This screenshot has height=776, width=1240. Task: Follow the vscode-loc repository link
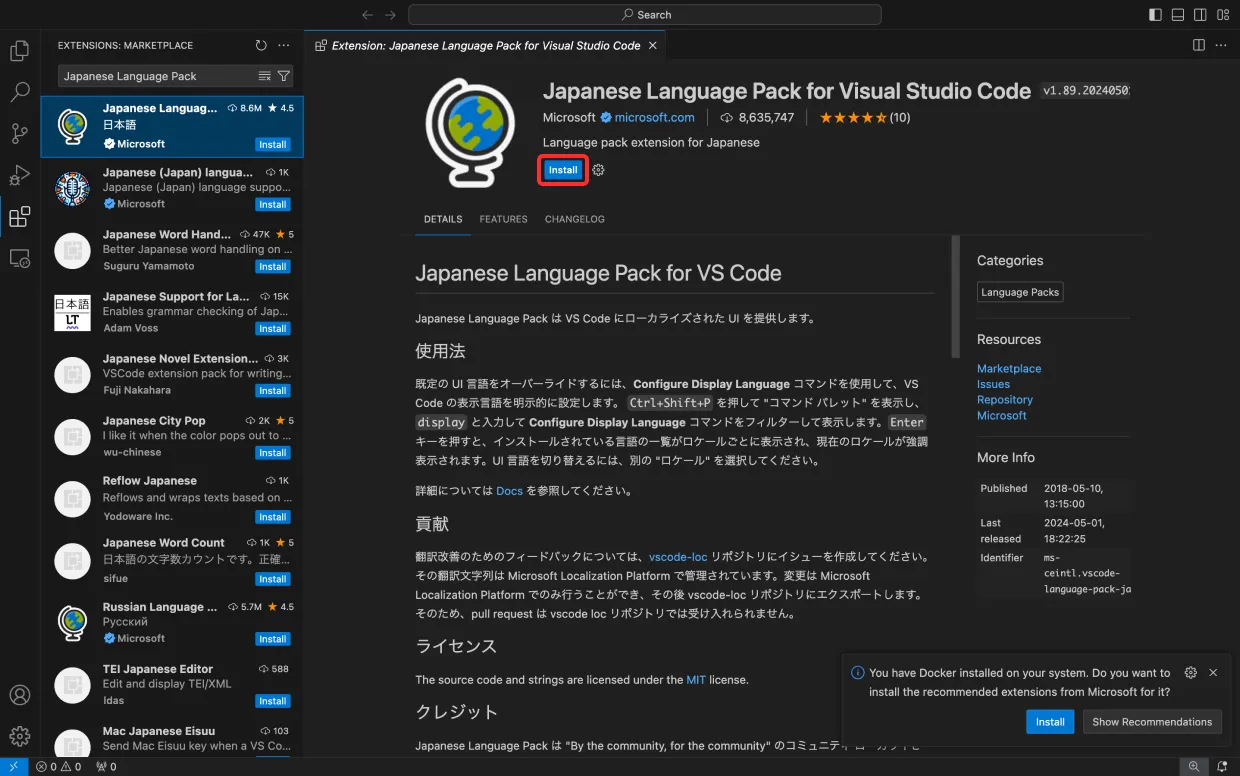click(x=678, y=557)
